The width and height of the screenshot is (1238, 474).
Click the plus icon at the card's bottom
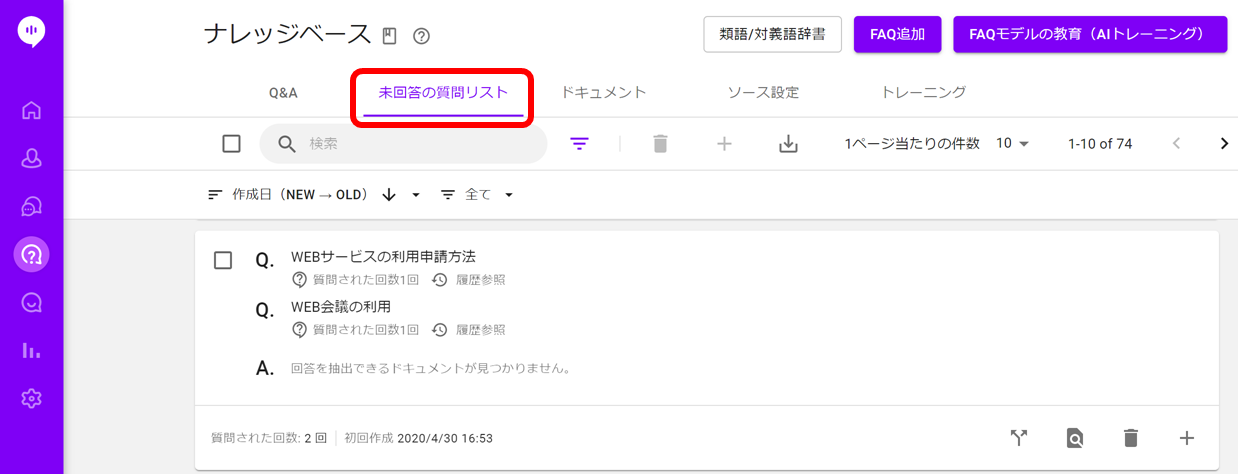[1187, 437]
